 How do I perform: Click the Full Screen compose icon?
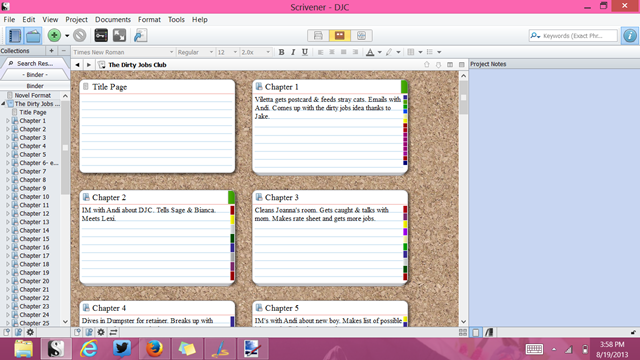pos(119,36)
